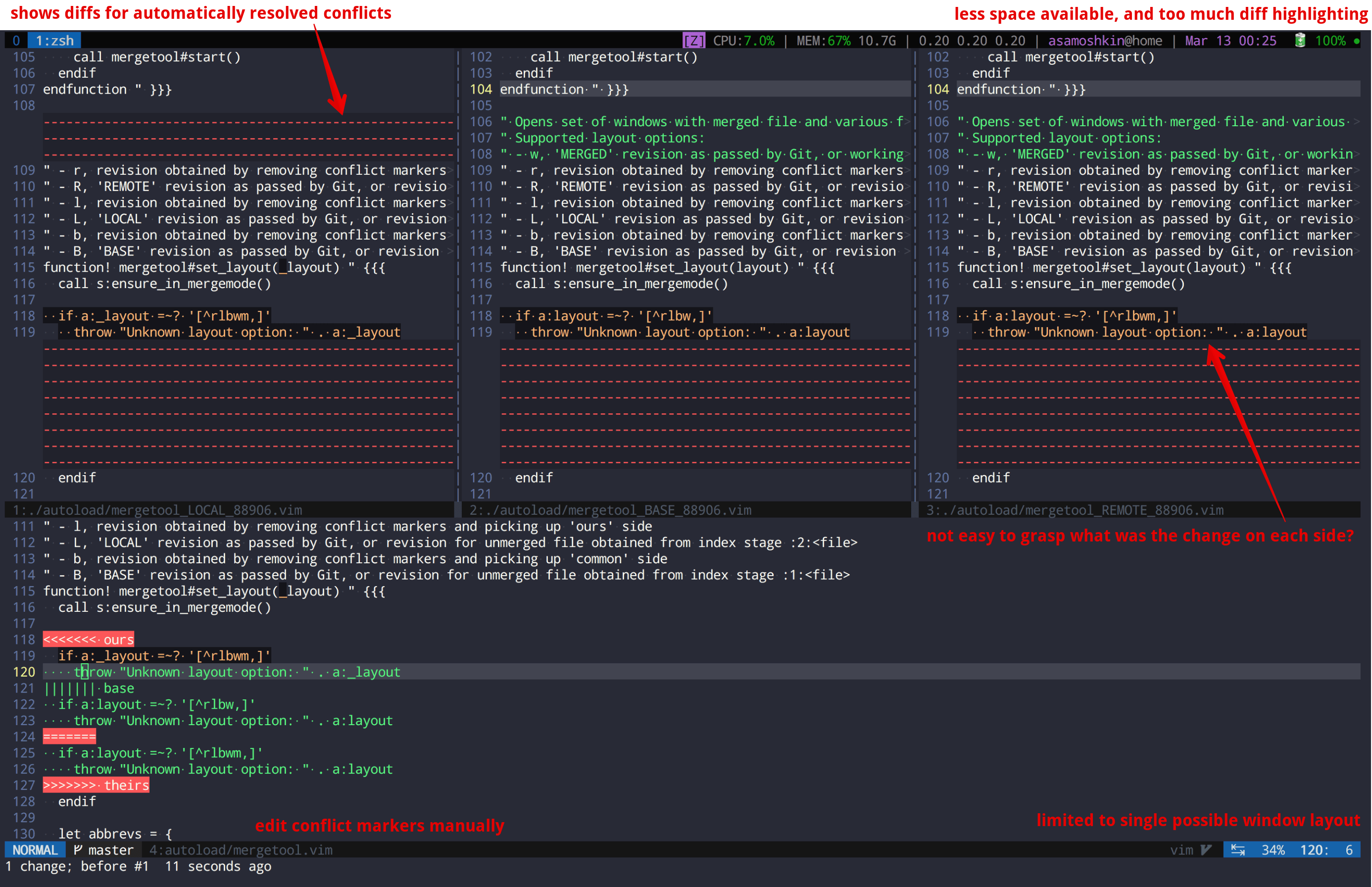Click the git branch icon beside master

click(x=78, y=849)
